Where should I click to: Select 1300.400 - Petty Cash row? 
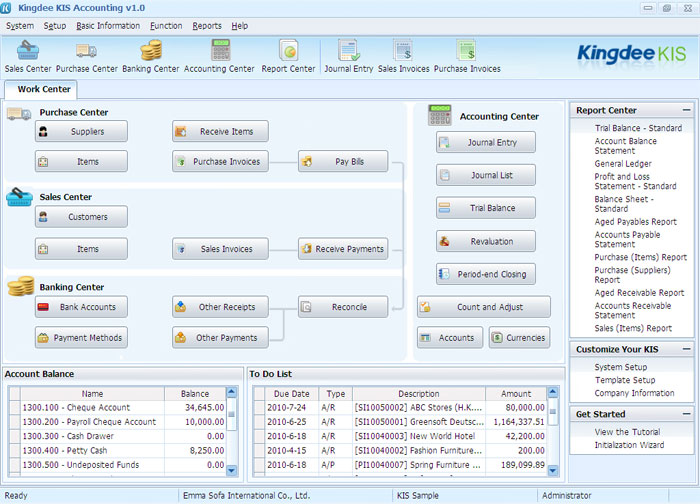tap(118, 450)
